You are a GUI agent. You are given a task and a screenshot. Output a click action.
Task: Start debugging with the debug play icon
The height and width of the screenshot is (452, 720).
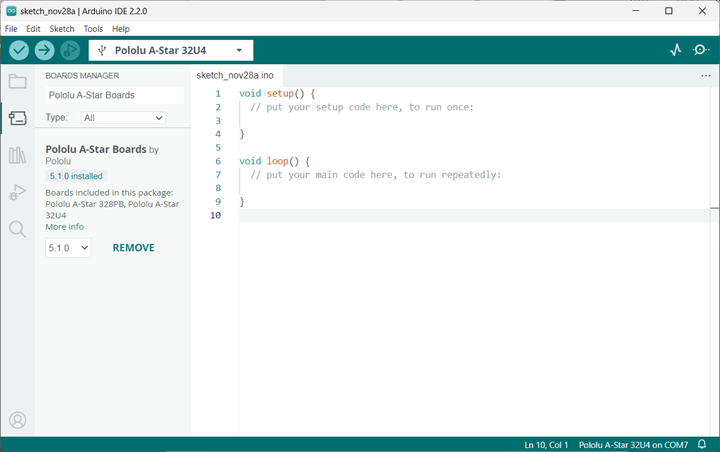[70, 50]
